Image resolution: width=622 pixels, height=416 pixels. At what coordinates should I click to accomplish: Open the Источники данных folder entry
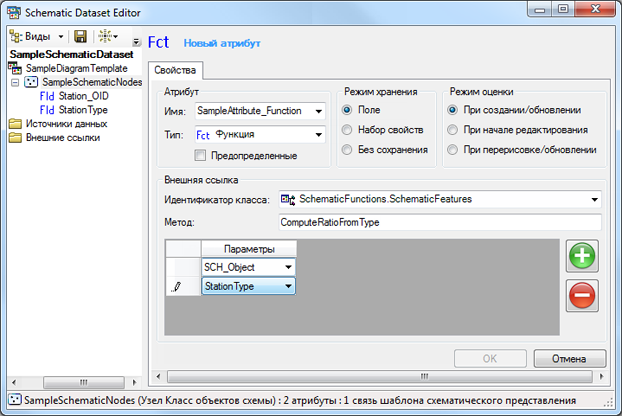[66, 124]
